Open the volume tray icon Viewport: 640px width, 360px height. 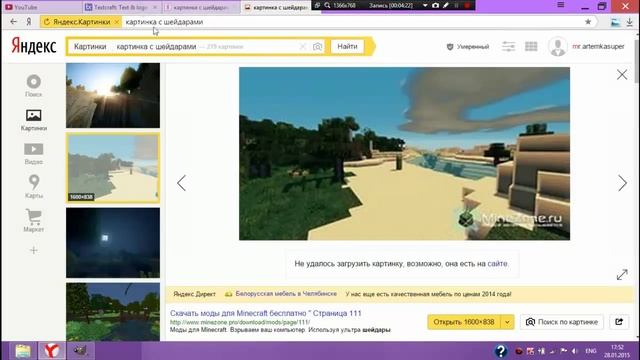pos(575,351)
